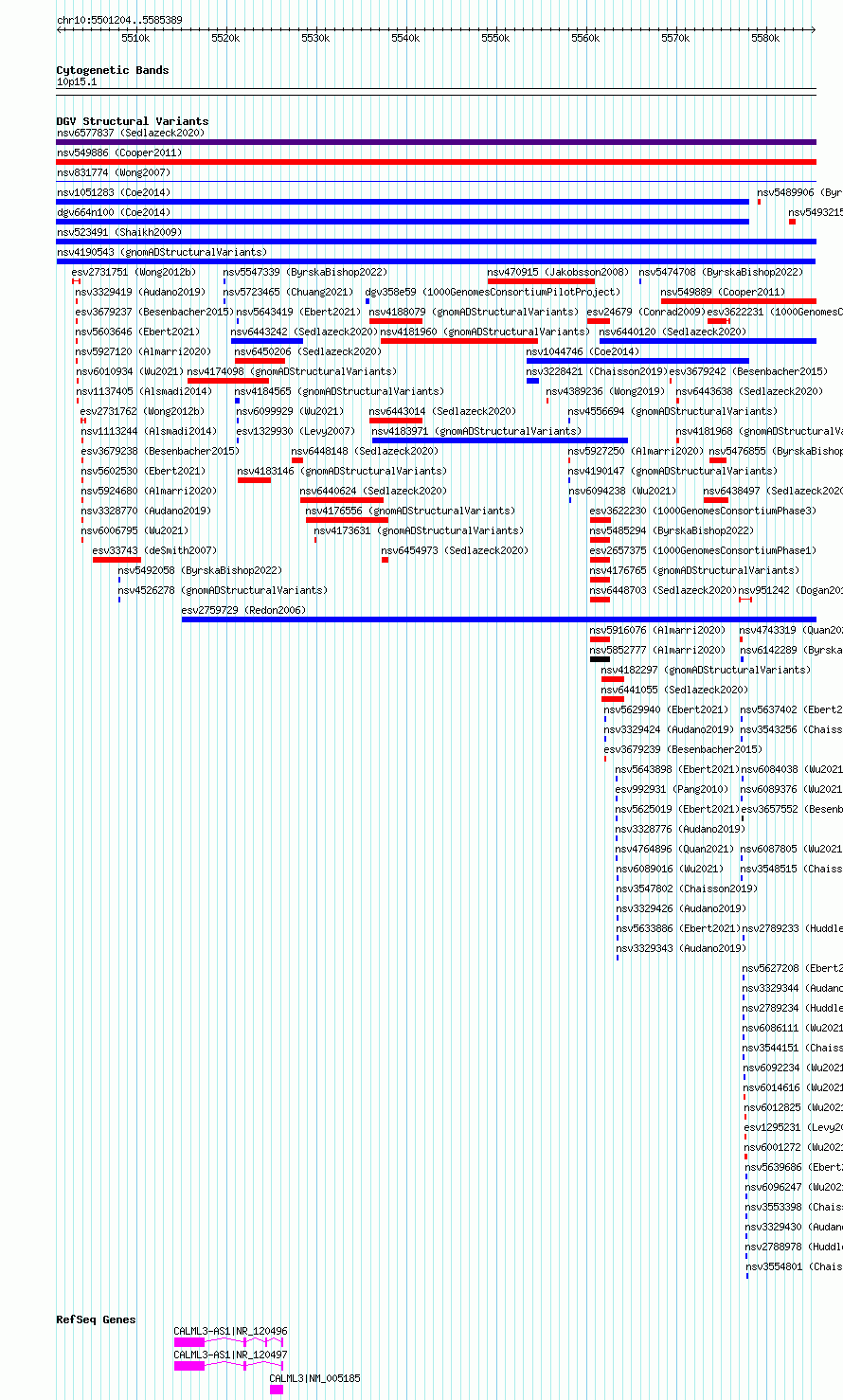Select the nsv6441055 (Sedlazeck2020) label
Screen dimensions: 843x1400
click(674, 690)
